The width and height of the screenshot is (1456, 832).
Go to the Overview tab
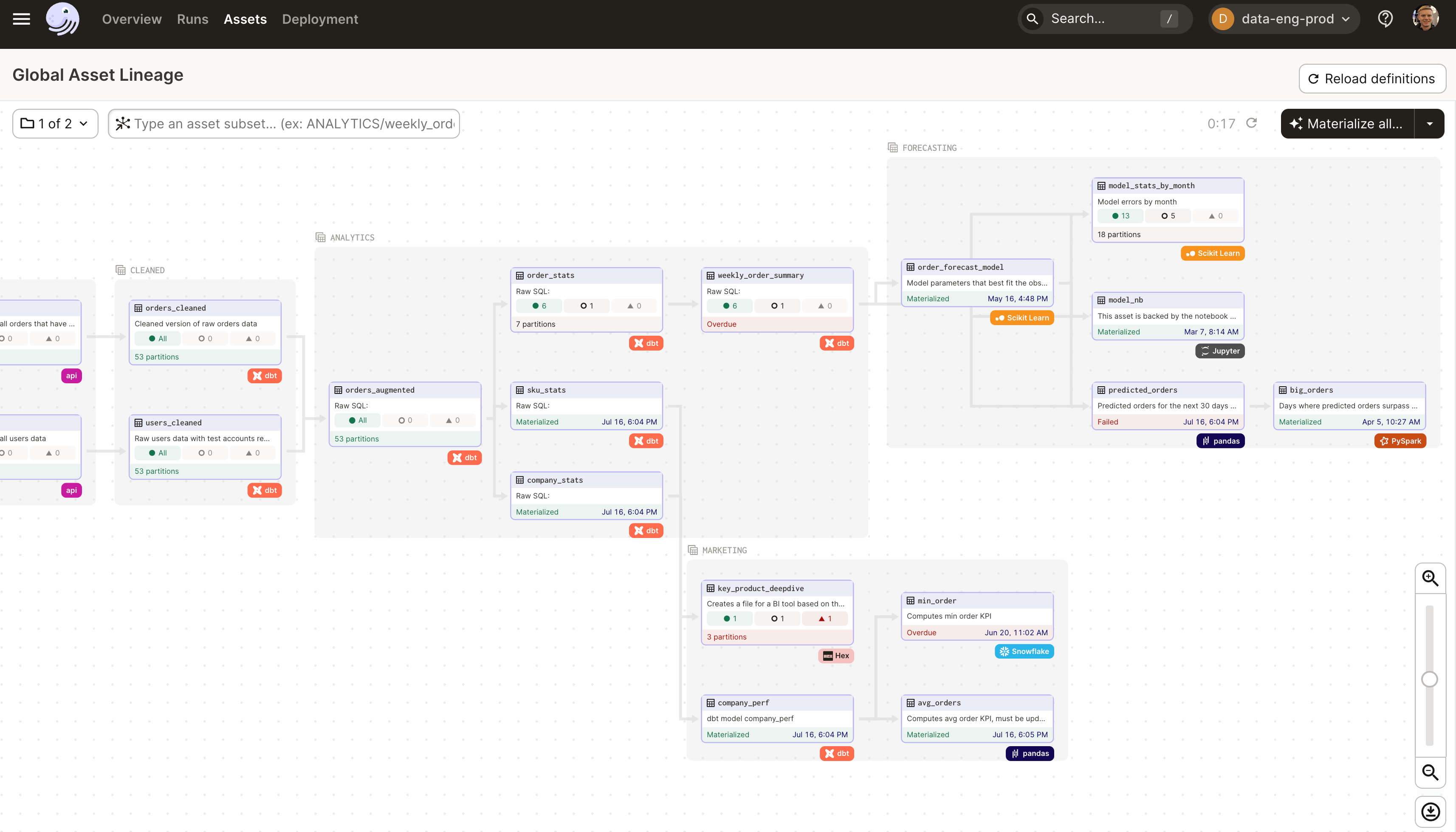tap(132, 19)
